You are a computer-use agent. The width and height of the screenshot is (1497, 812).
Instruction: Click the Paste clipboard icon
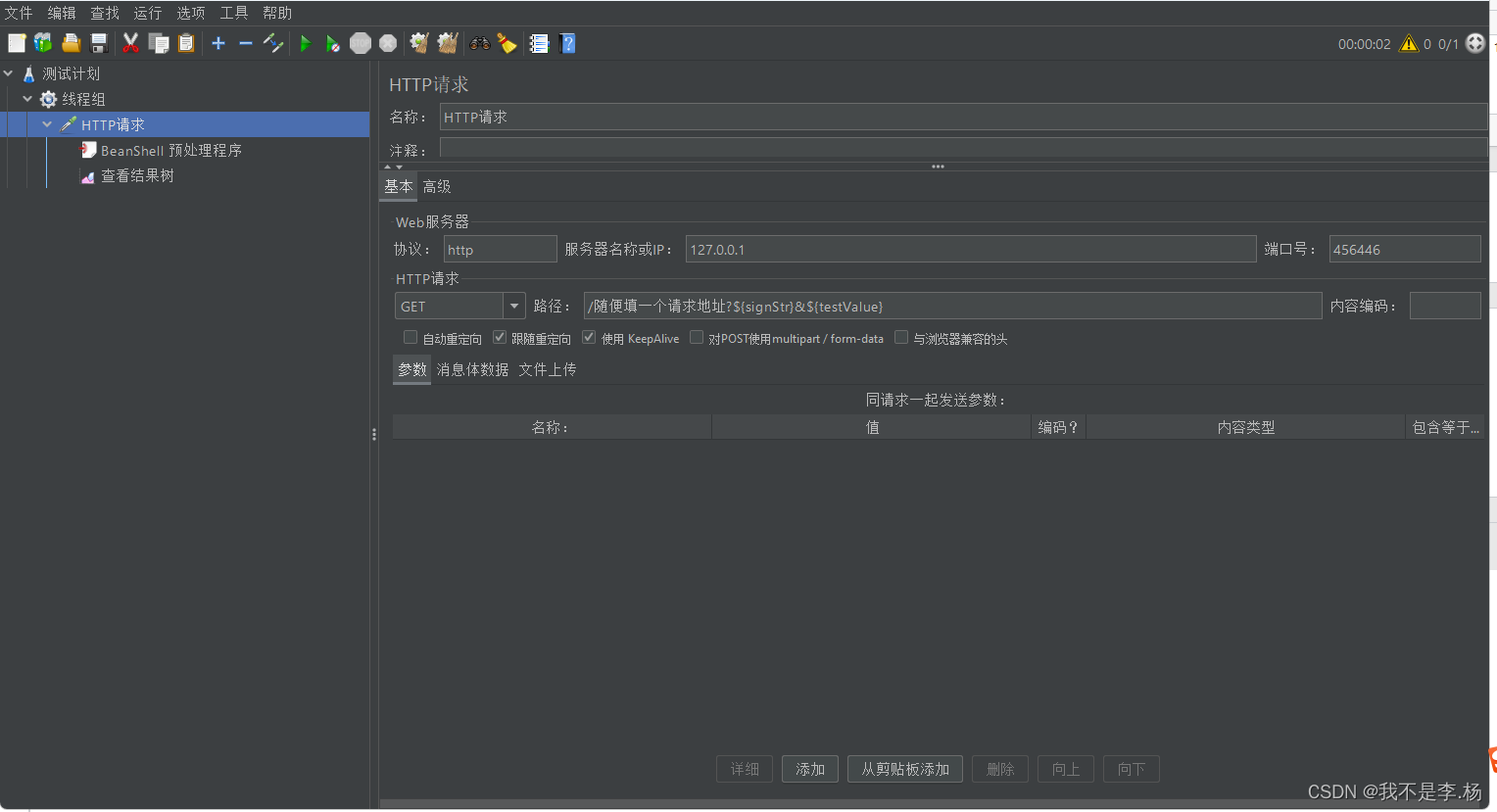click(x=186, y=43)
